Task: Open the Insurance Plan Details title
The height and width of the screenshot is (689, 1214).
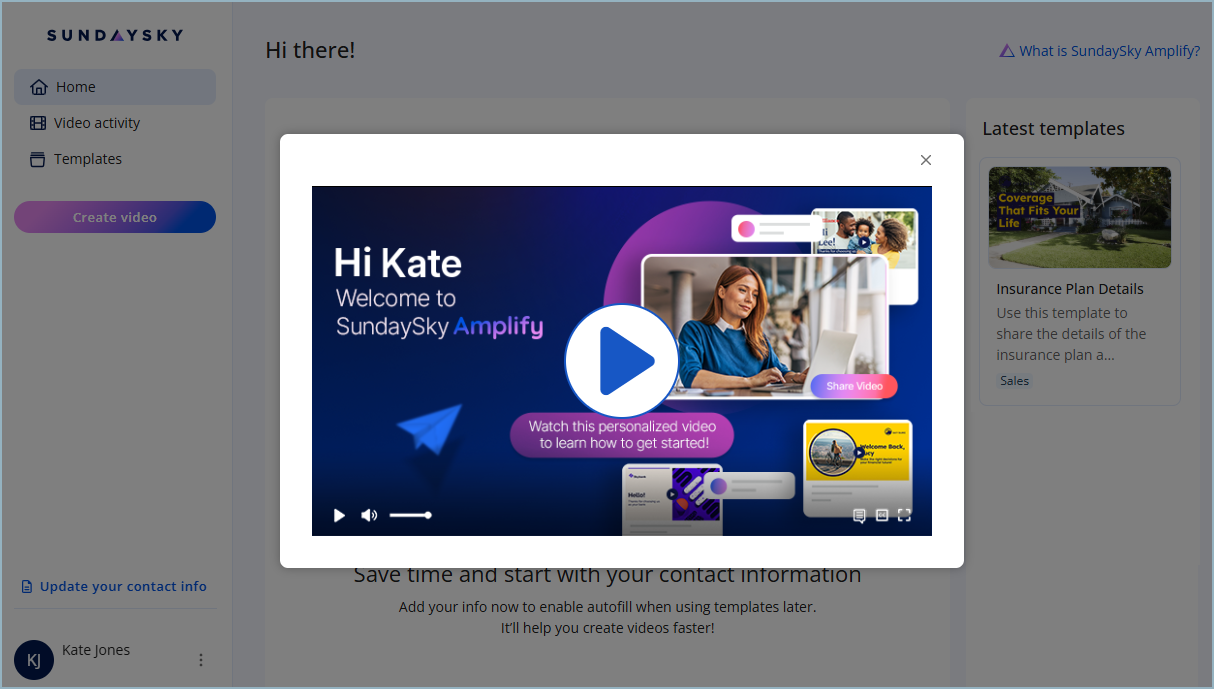Action: [x=1069, y=289]
